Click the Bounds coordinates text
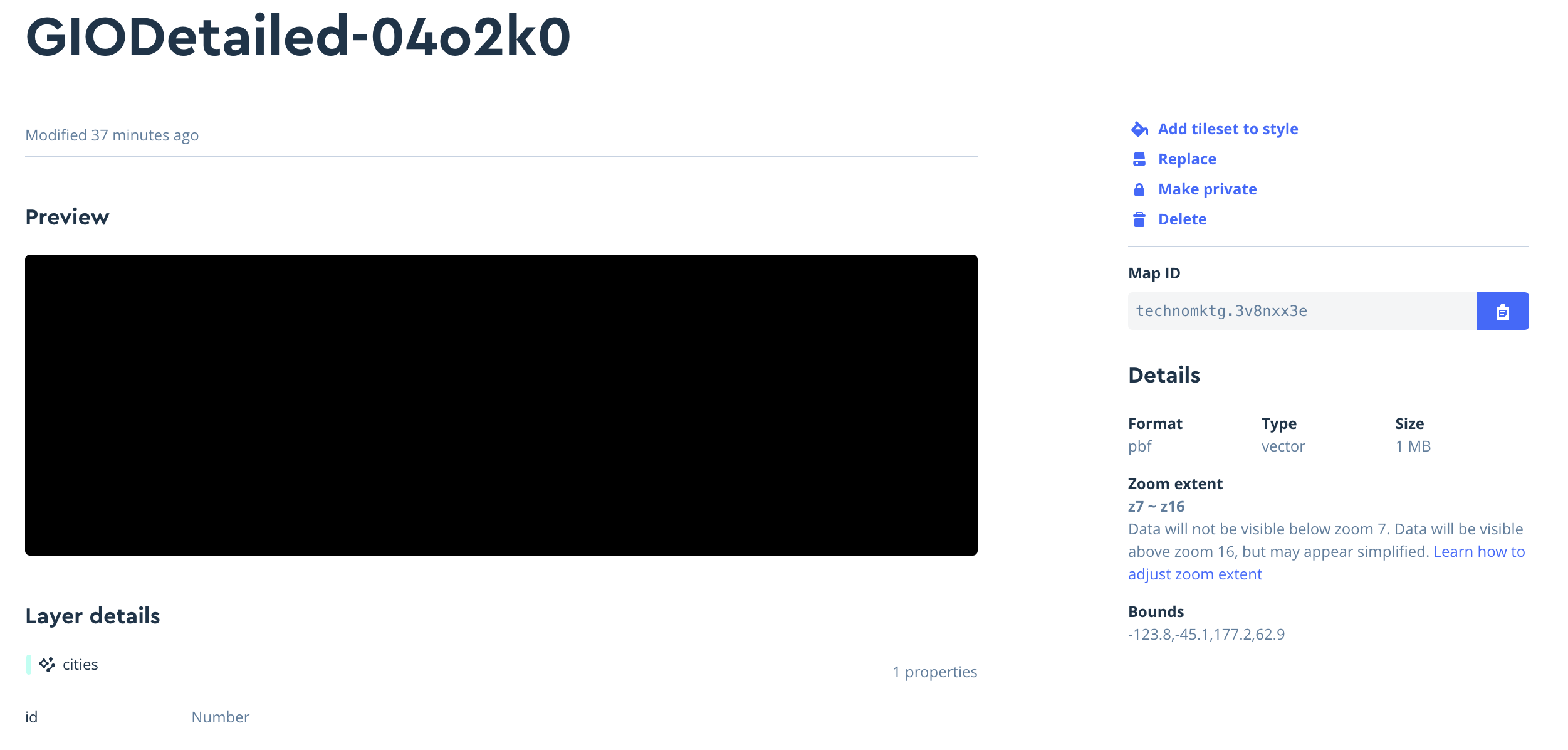1568x750 pixels. click(1206, 634)
